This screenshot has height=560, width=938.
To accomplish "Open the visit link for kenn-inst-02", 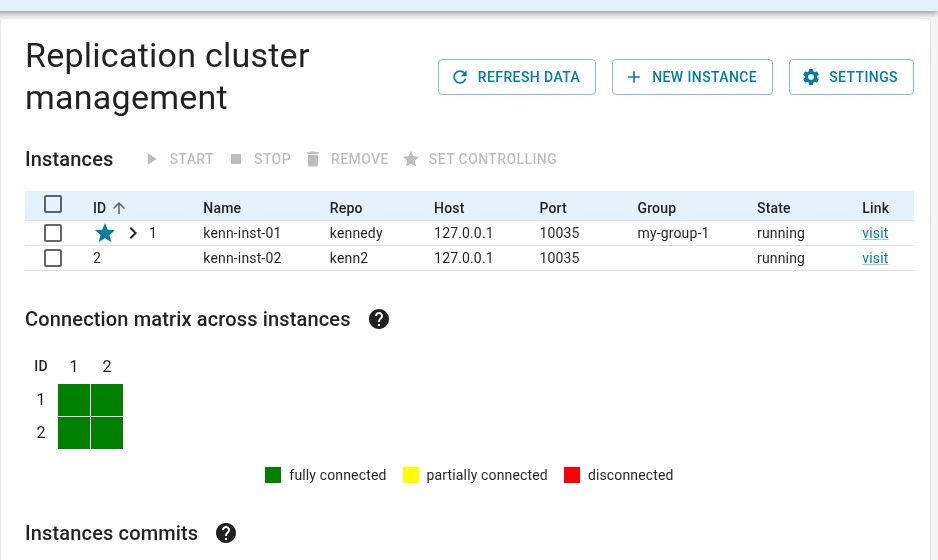I will point(875,258).
